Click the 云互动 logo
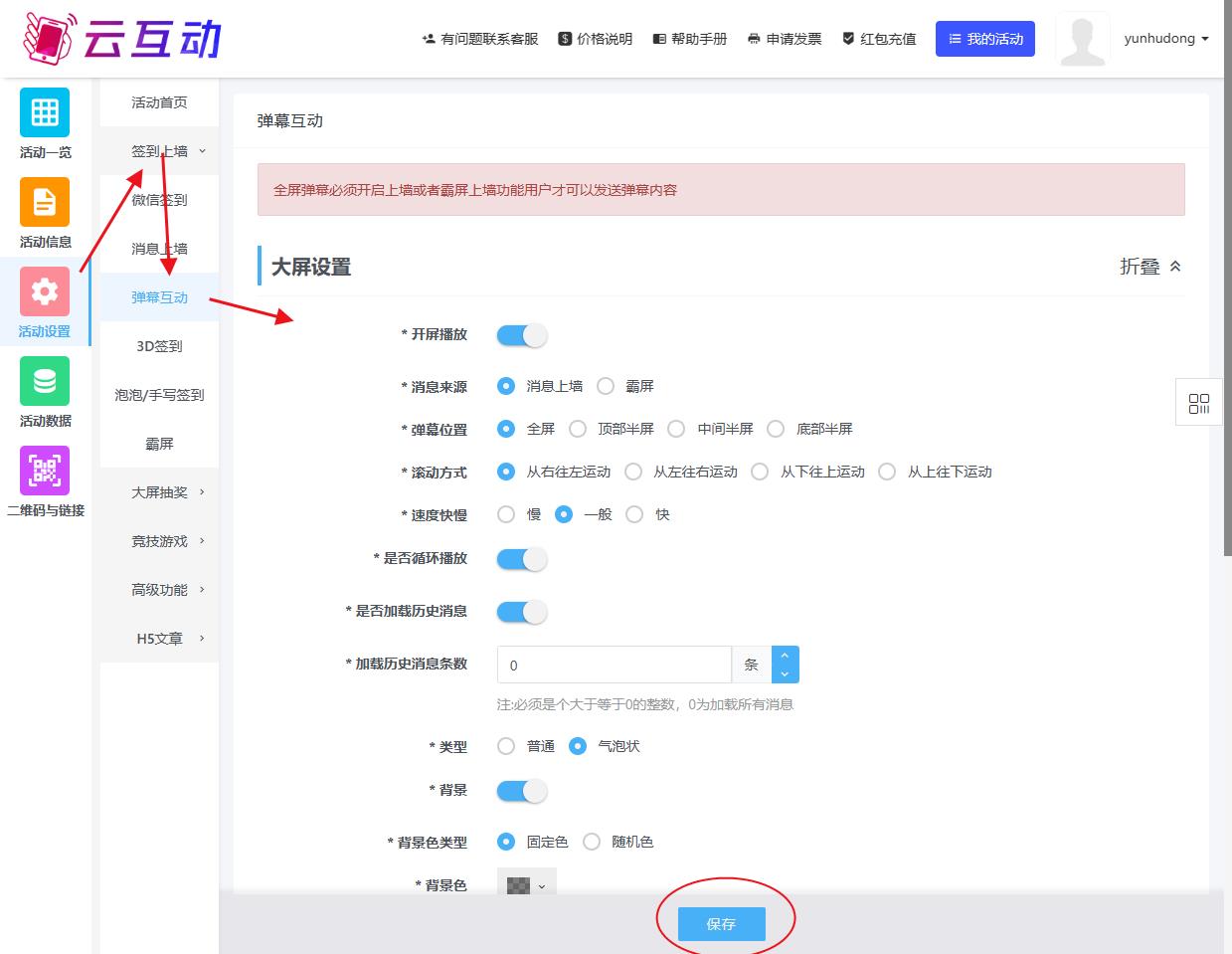 (x=122, y=39)
